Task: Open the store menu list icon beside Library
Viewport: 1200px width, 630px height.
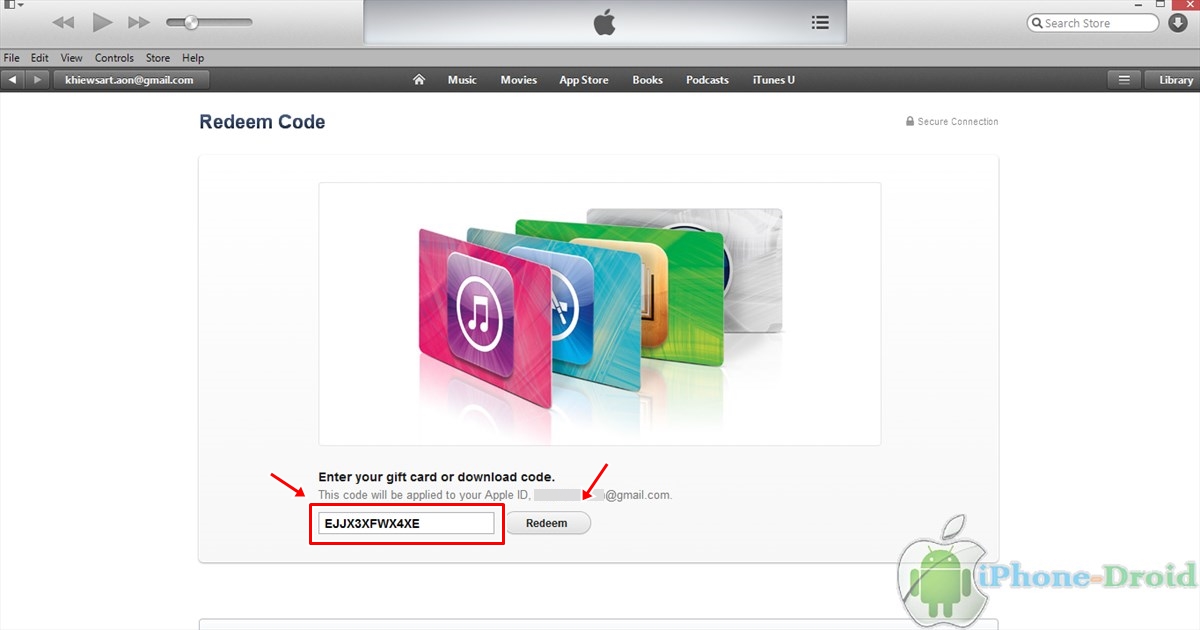Action: pos(1124,80)
